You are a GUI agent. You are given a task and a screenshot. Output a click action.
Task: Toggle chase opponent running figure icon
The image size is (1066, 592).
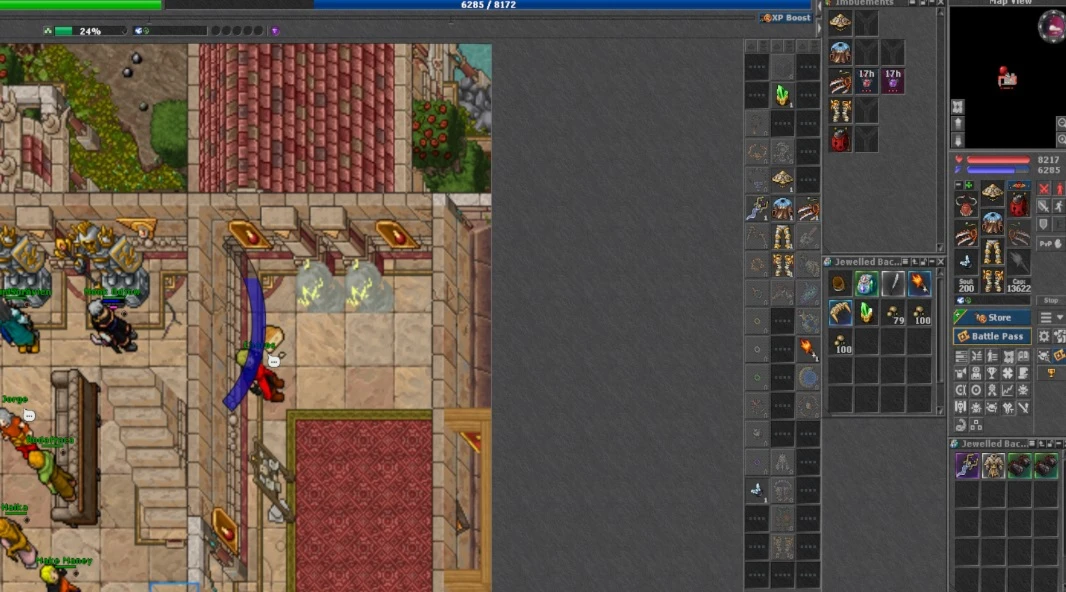click(x=1060, y=206)
